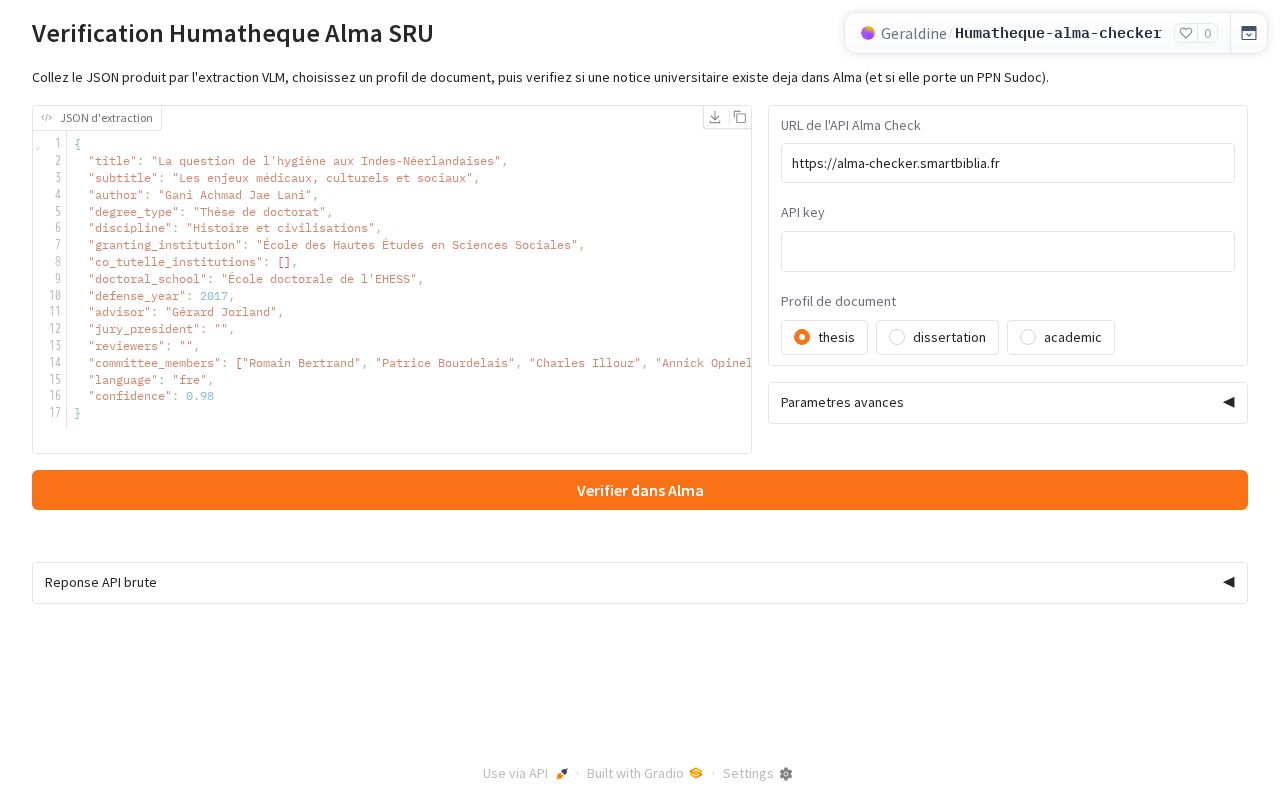1280x800 pixels.
Task: Click the "author" Gani Achmad Jae Lani line
Action: coord(203,195)
